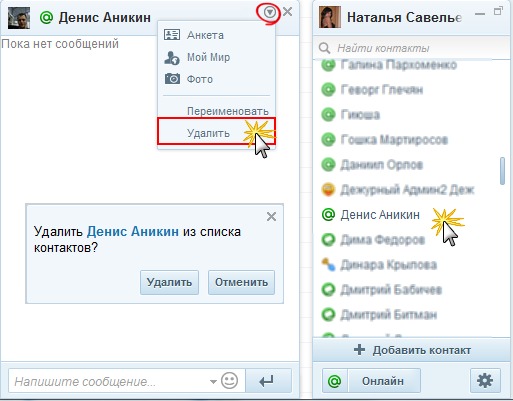
Task: Click the Найти контакты search field
Action: (412, 48)
